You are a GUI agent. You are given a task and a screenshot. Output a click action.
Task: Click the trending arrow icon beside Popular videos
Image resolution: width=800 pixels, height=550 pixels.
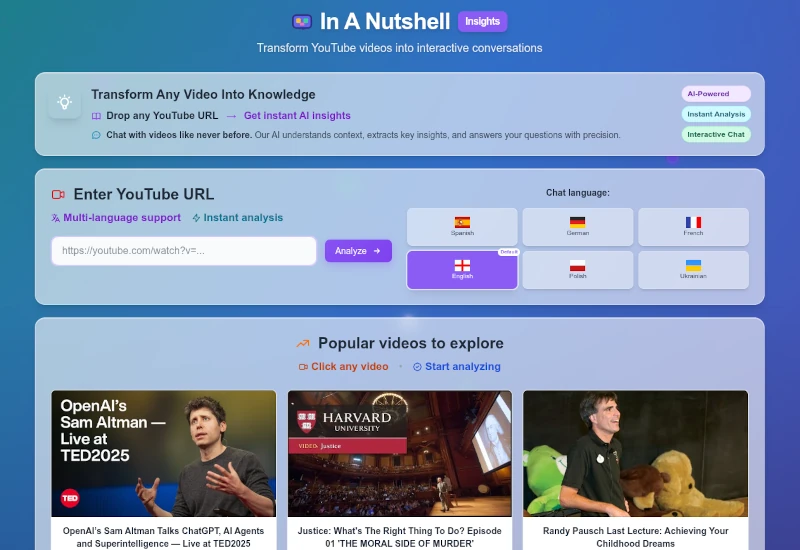pos(303,343)
